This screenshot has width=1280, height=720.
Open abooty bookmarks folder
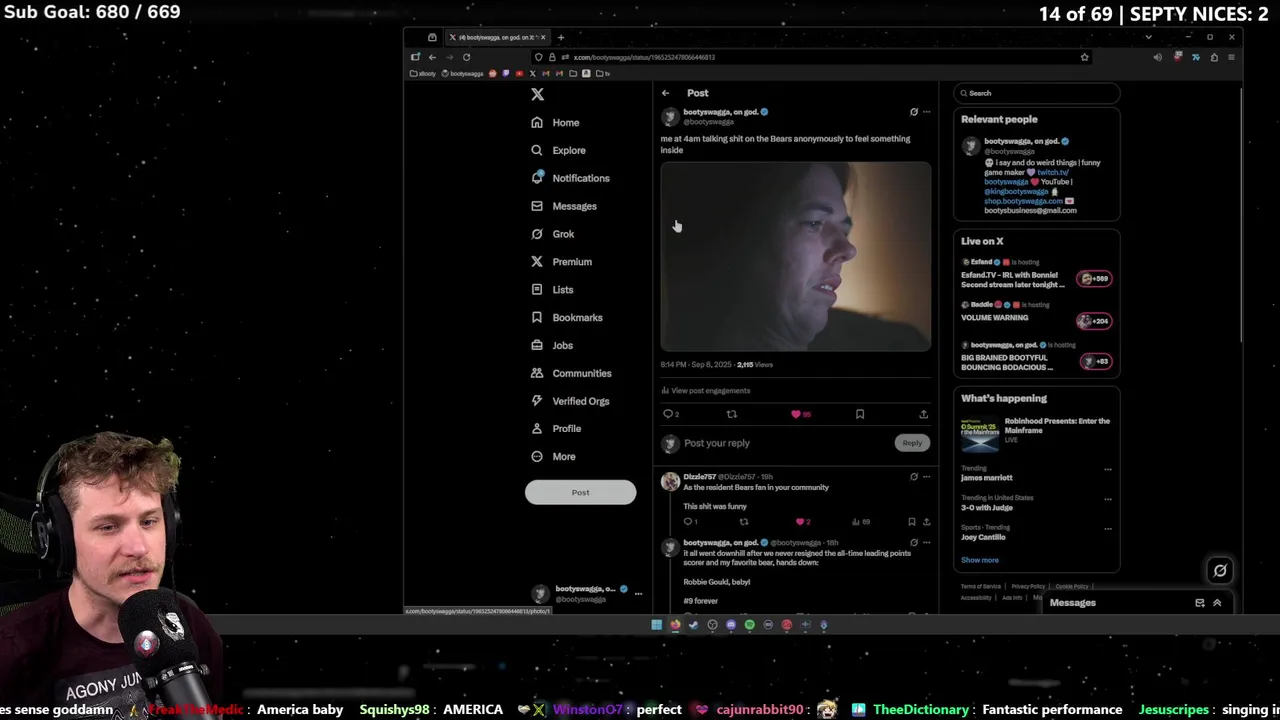(422, 73)
